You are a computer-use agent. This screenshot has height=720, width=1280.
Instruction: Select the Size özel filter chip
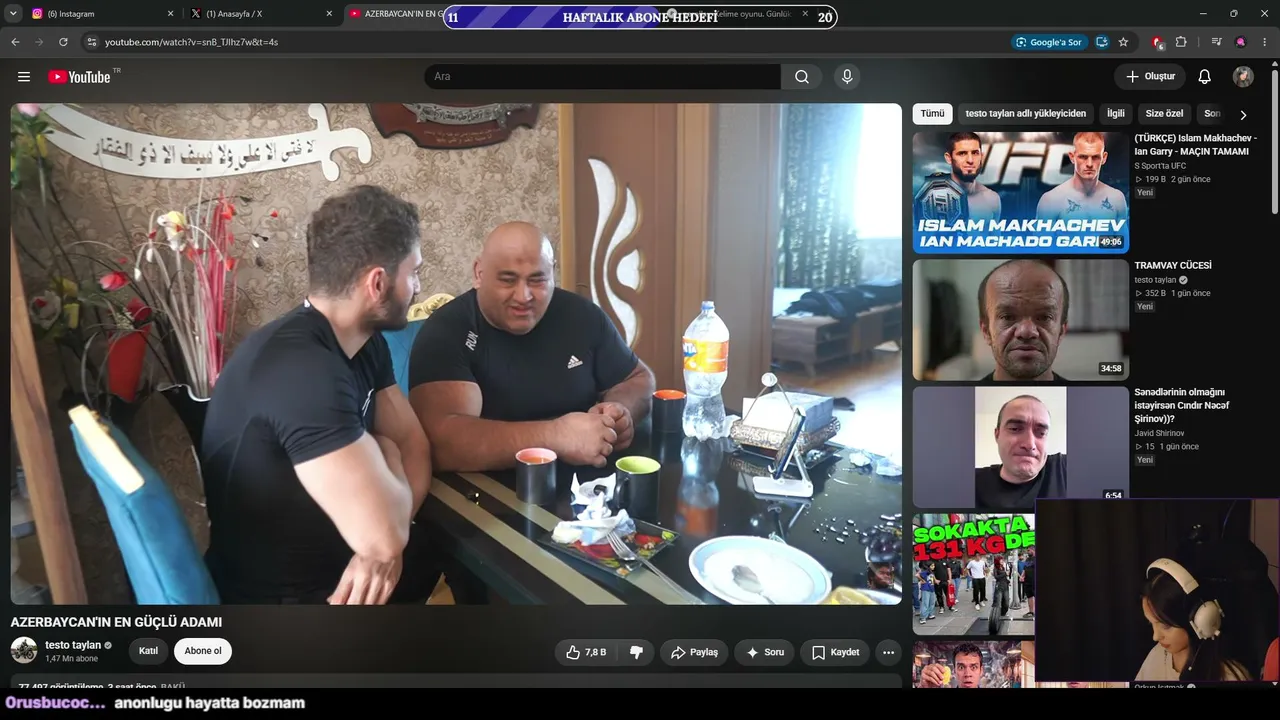1164,114
